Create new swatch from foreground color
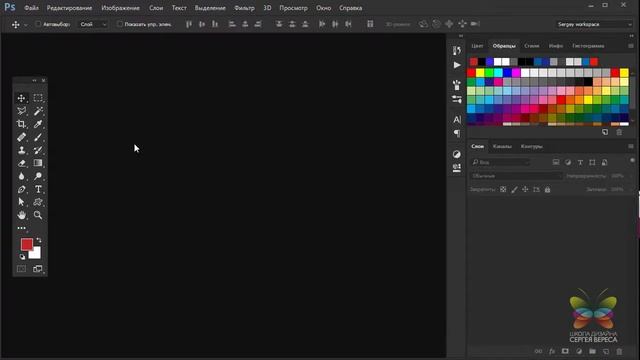Screen dimensions: 640x360 (605, 132)
